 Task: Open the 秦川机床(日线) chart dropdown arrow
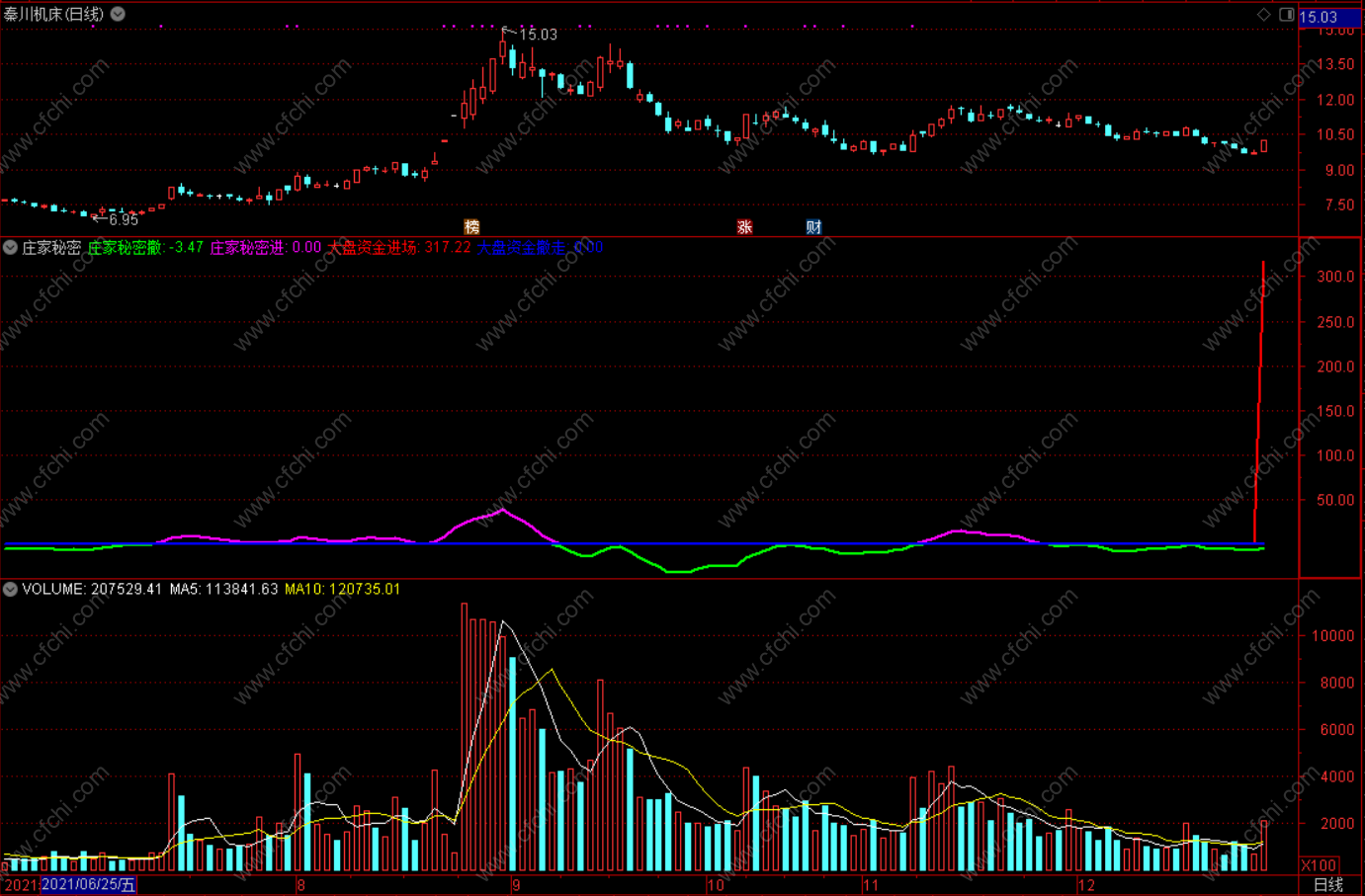tap(118, 14)
